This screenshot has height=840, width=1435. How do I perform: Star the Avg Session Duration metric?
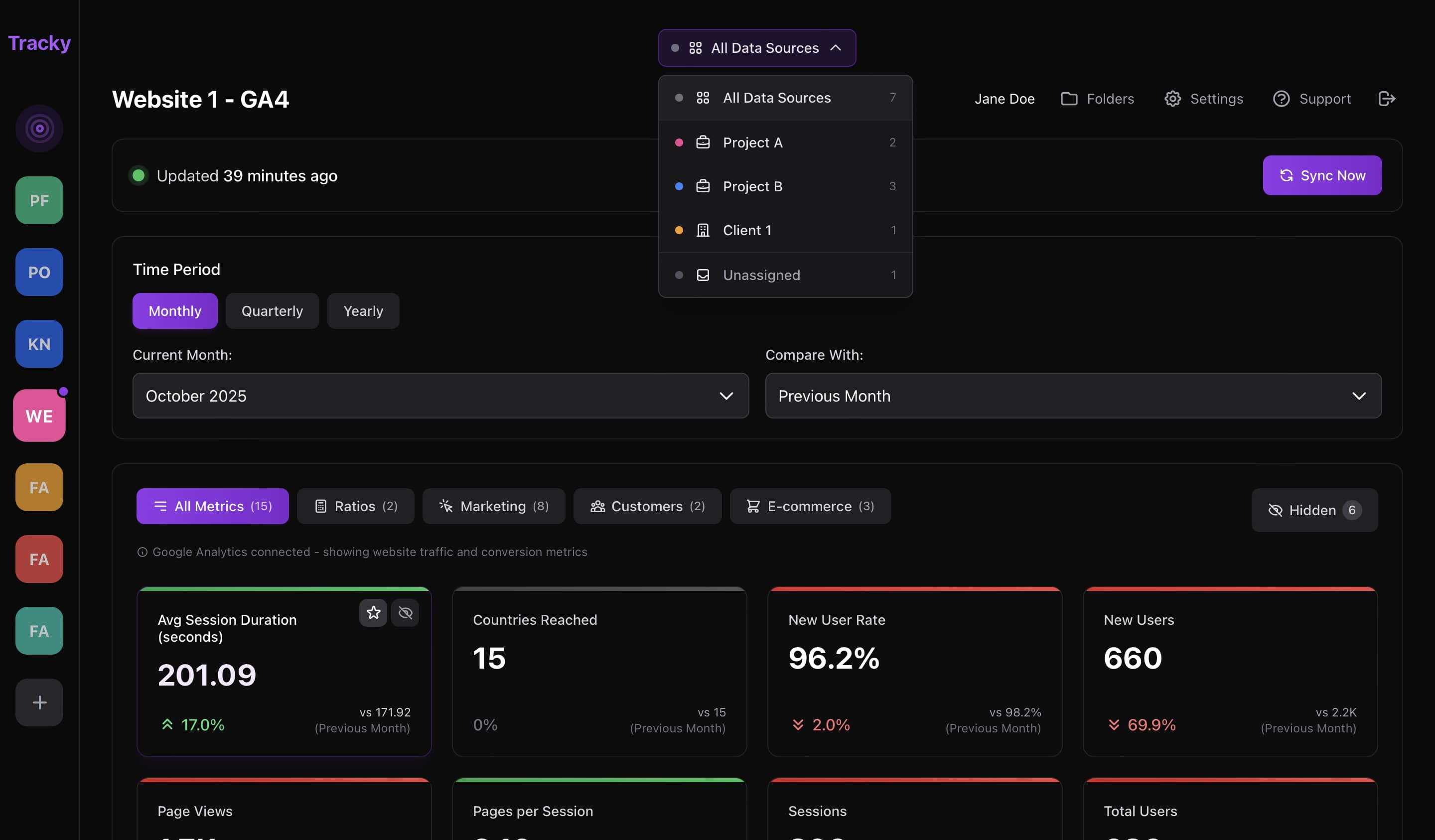tap(373, 613)
